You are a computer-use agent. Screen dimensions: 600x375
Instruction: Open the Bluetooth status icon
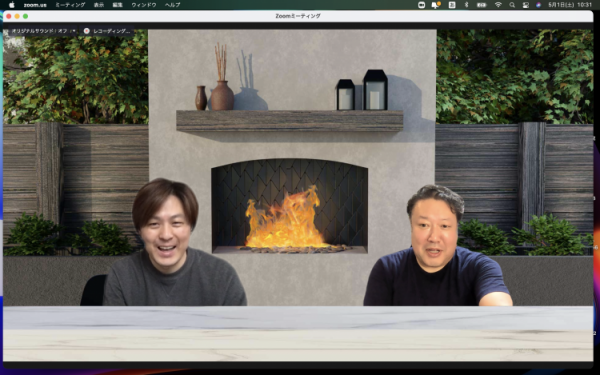tap(466, 5)
